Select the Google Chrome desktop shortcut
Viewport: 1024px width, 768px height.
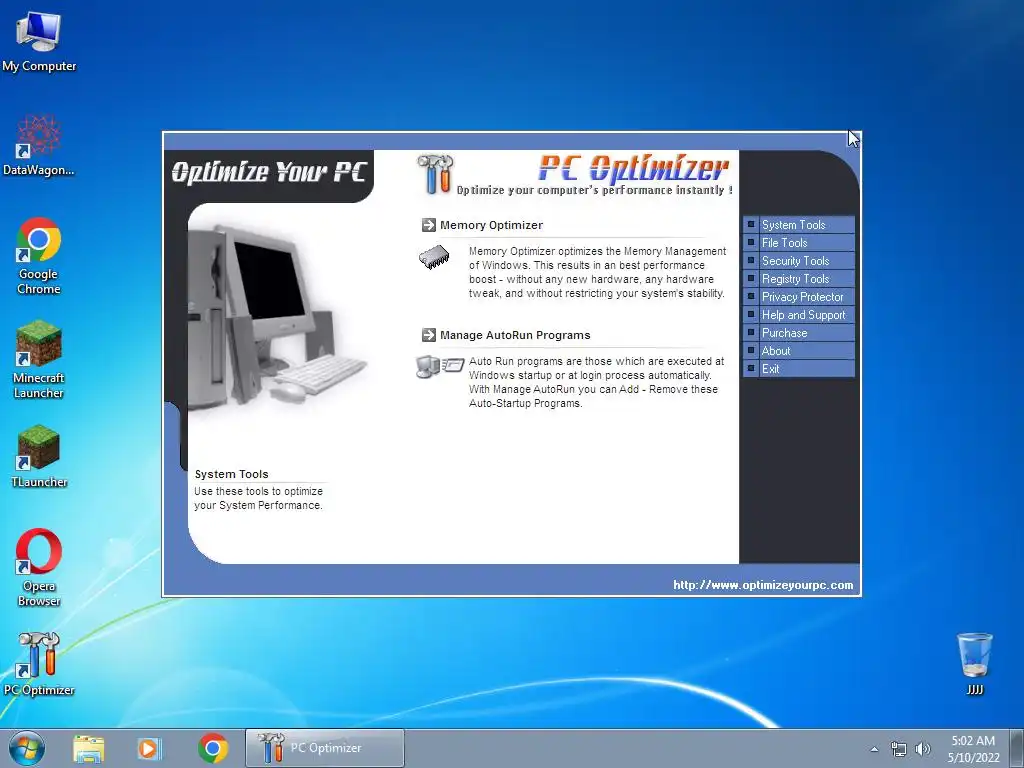[39, 256]
